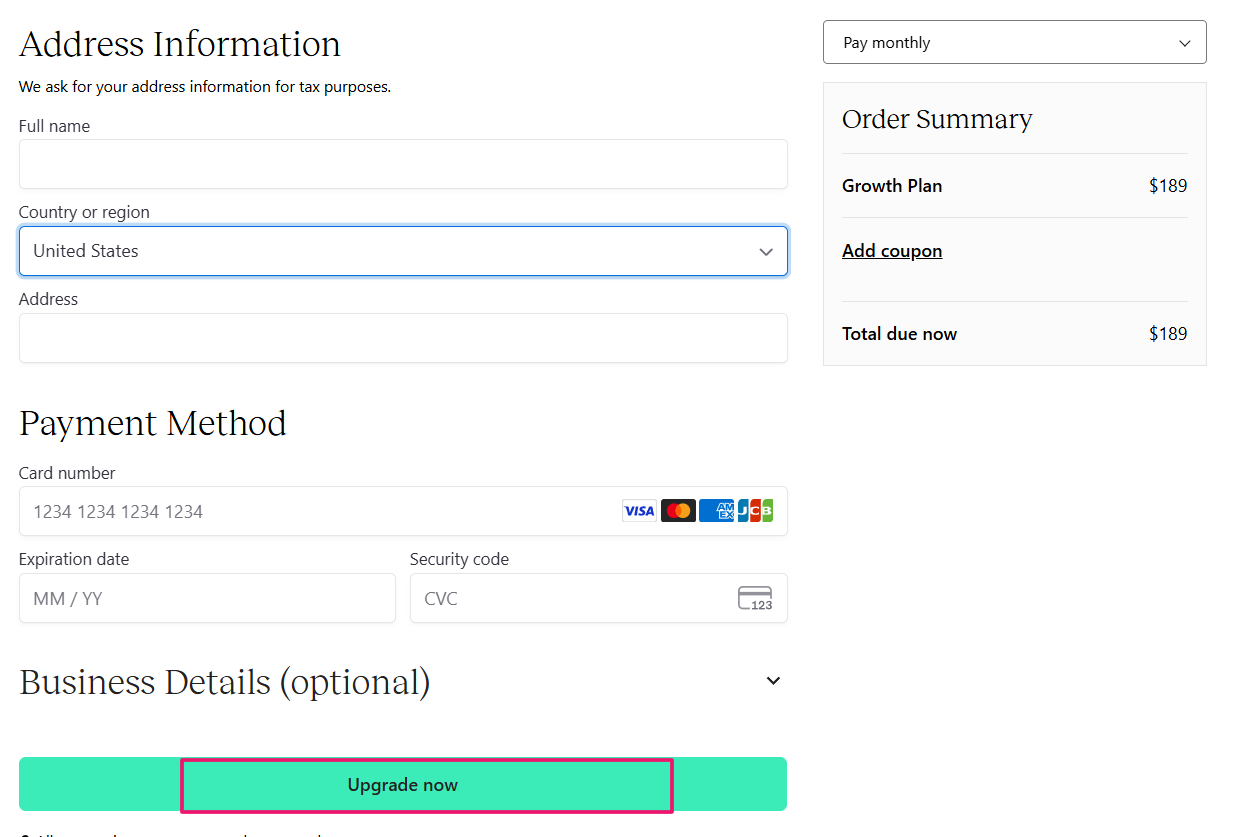Click the Add coupon link
Image resolution: width=1235 pixels, height=837 pixels.
pos(892,251)
